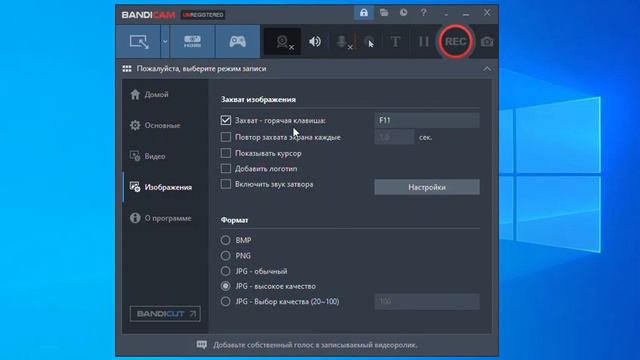This screenshot has width=640, height=360.
Task: Open scheduled recording clock icon
Action: point(404,13)
